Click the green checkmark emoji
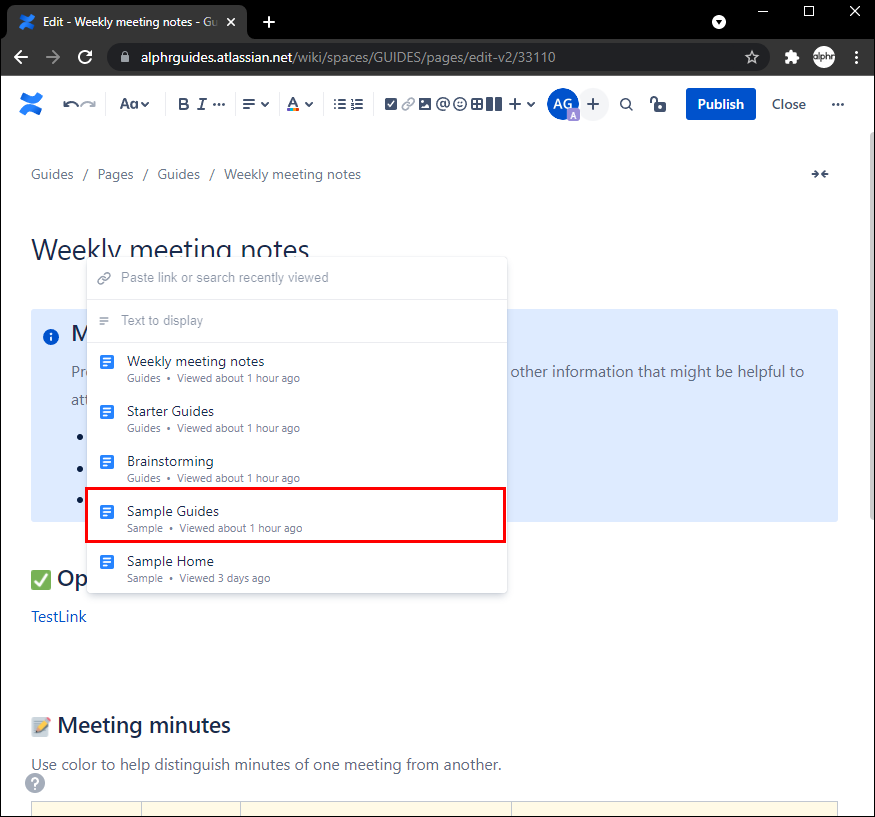Screen dimensions: 875x817 click(x=41, y=580)
